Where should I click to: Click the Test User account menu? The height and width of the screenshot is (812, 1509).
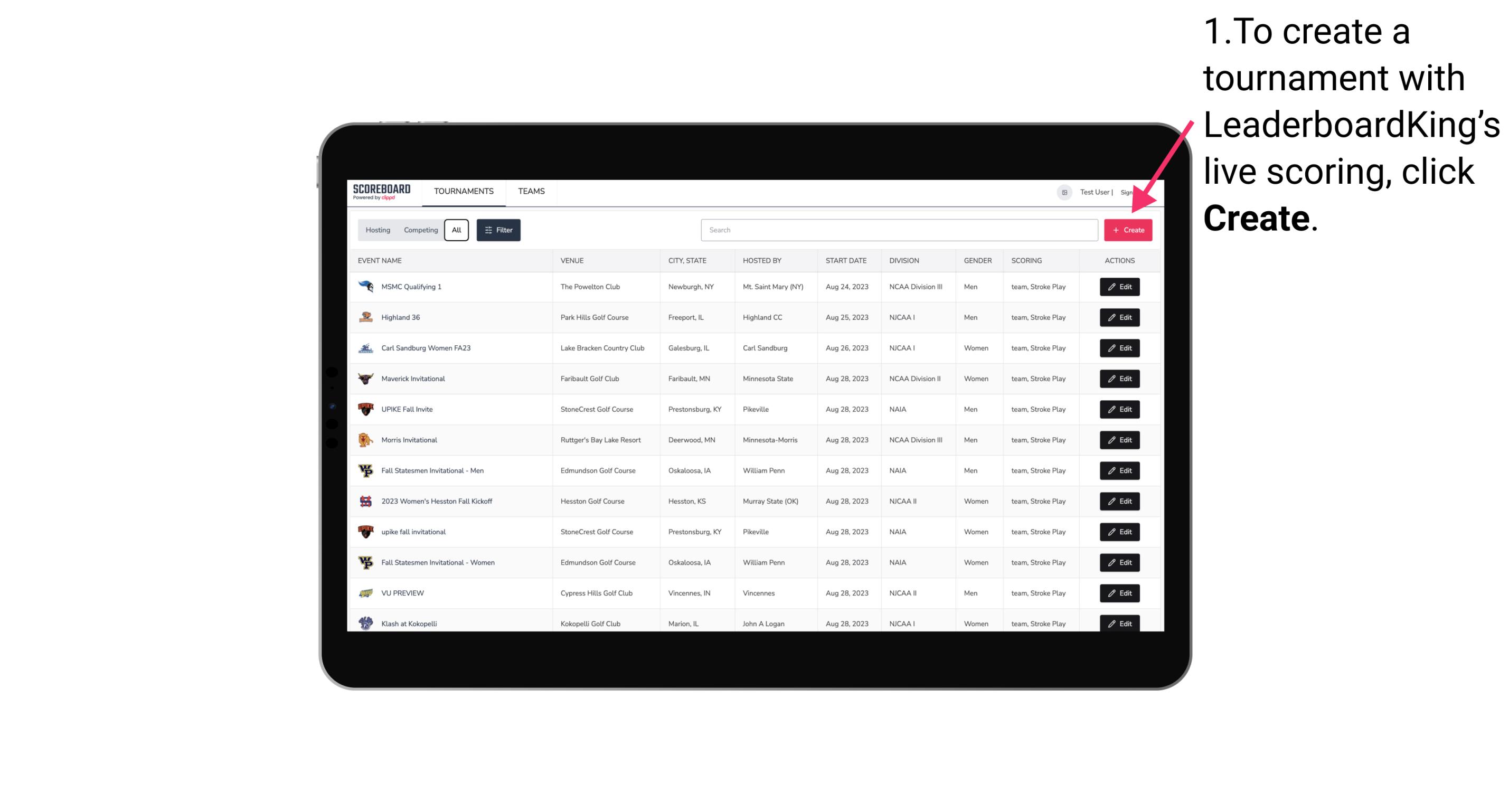1094,191
